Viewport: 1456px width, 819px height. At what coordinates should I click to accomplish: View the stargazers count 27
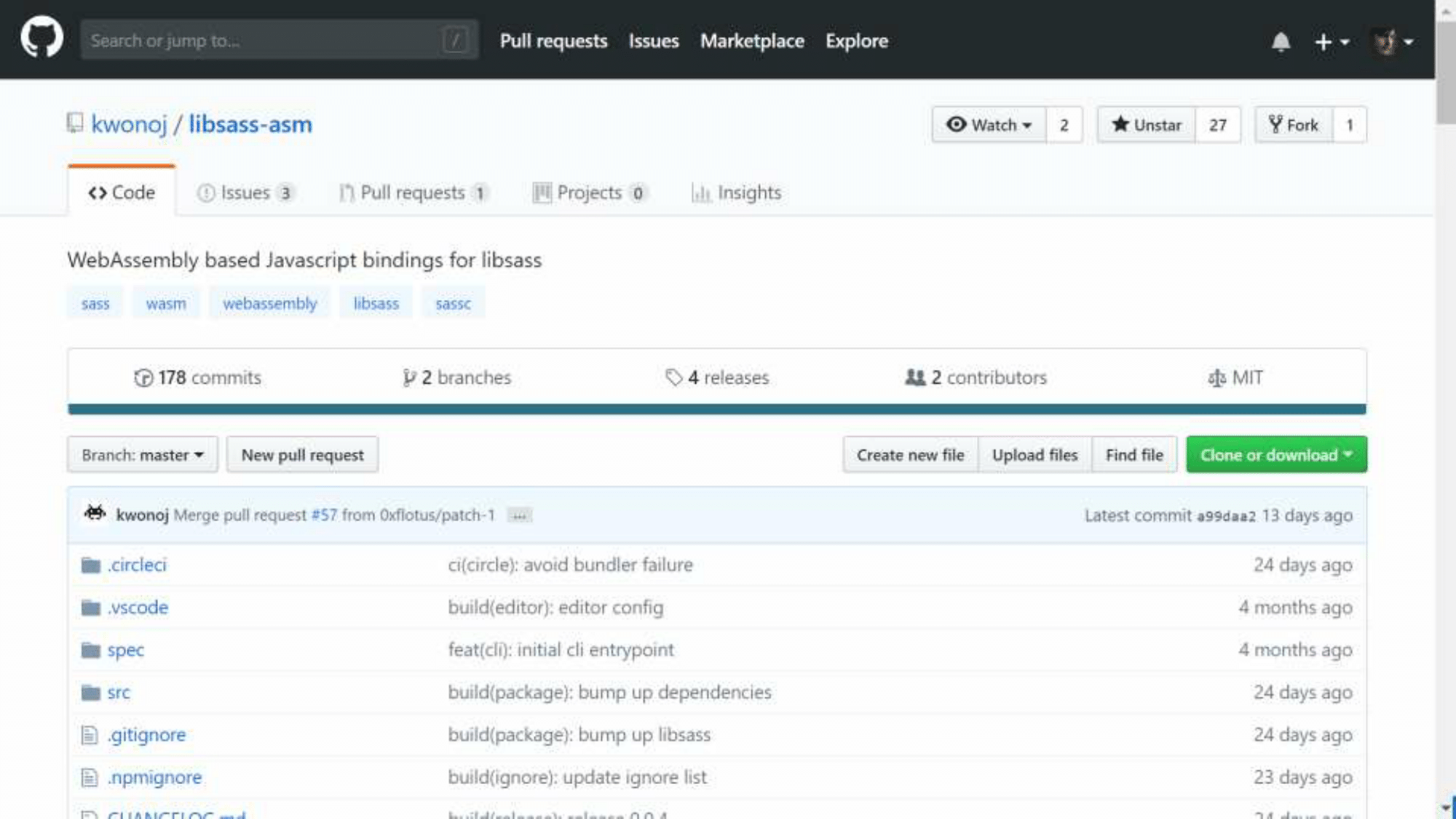1218,125
